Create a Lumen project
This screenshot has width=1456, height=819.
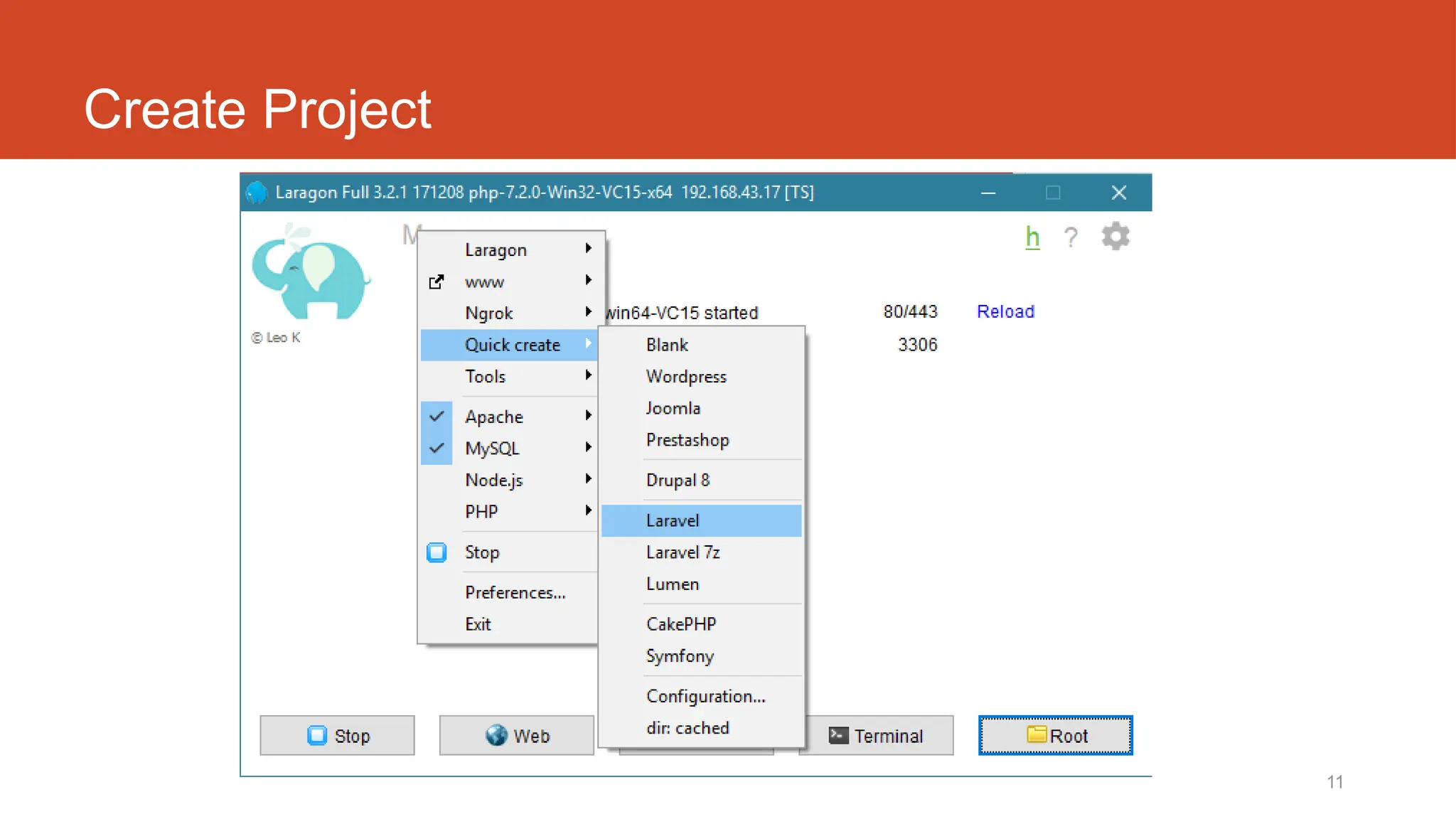pos(702,584)
